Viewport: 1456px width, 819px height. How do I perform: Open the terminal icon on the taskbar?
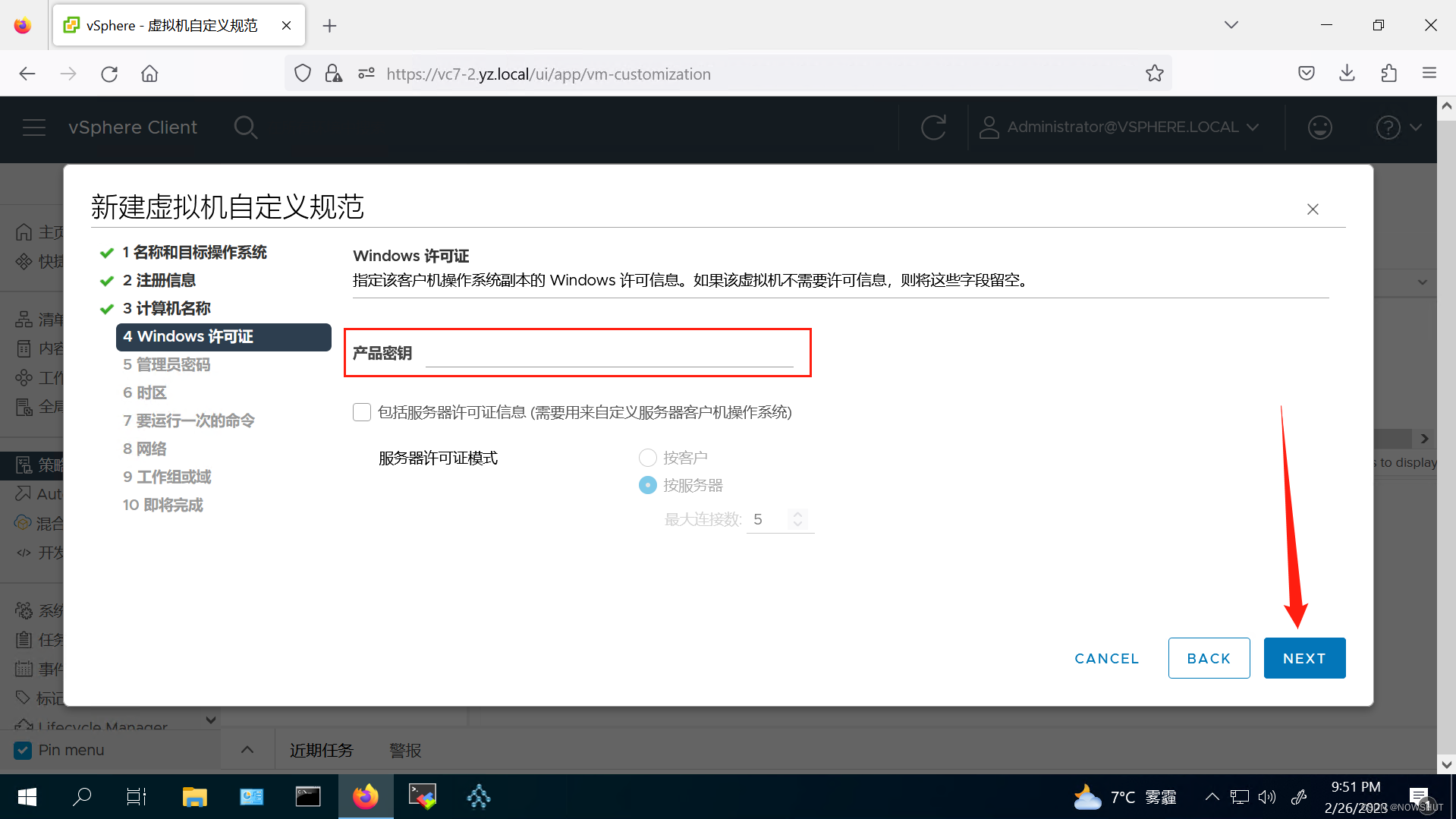(x=308, y=796)
